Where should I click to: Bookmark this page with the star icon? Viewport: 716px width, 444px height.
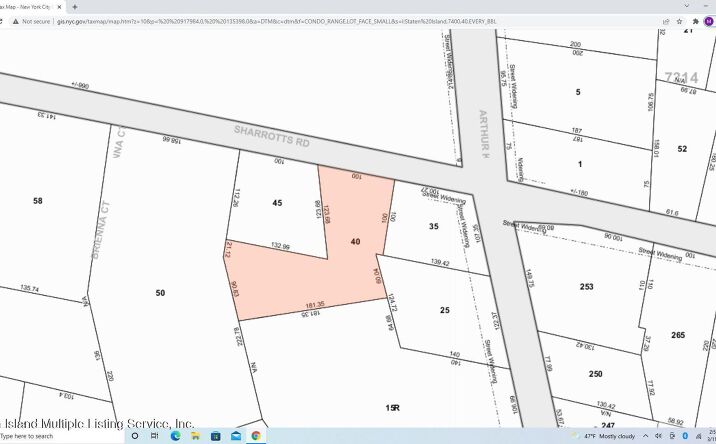click(679, 21)
